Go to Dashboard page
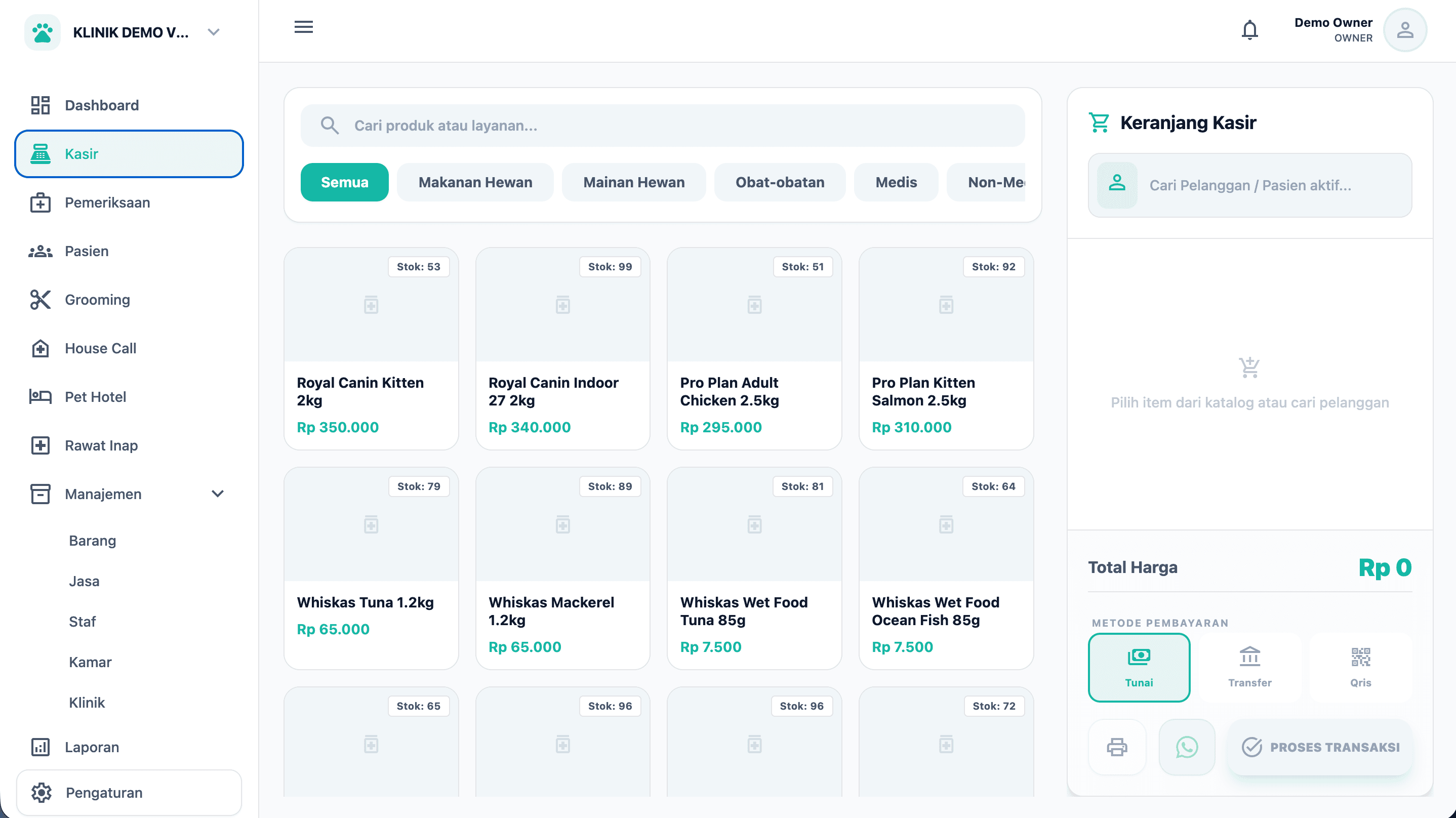 [x=129, y=105]
